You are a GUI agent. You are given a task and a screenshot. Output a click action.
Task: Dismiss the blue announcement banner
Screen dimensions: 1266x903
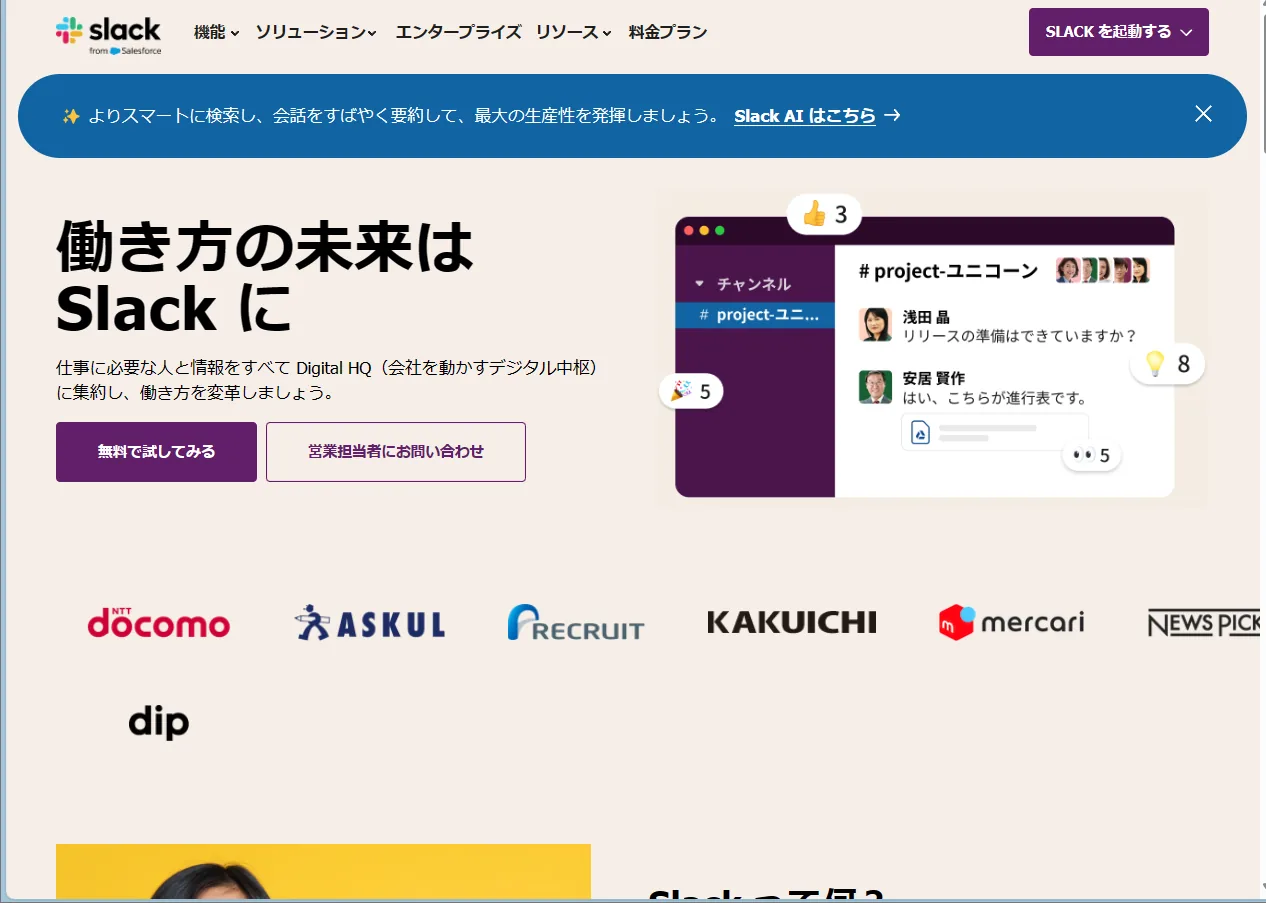(x=1203, y=114)
